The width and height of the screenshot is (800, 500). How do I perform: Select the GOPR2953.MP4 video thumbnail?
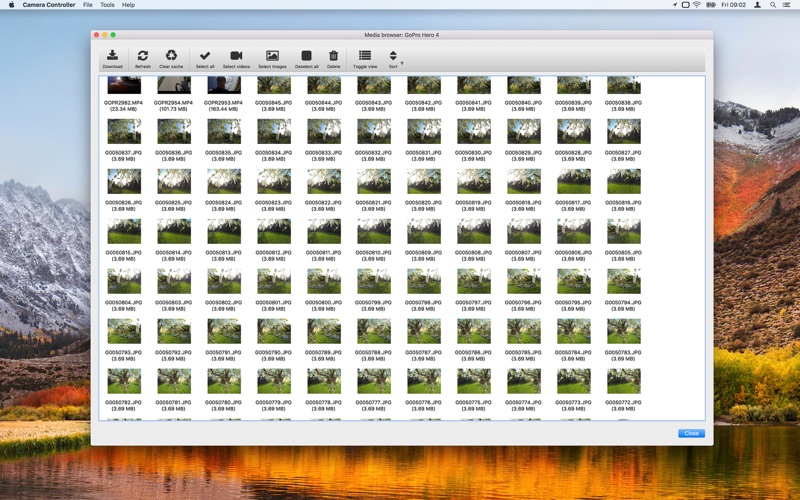(224, 85)
